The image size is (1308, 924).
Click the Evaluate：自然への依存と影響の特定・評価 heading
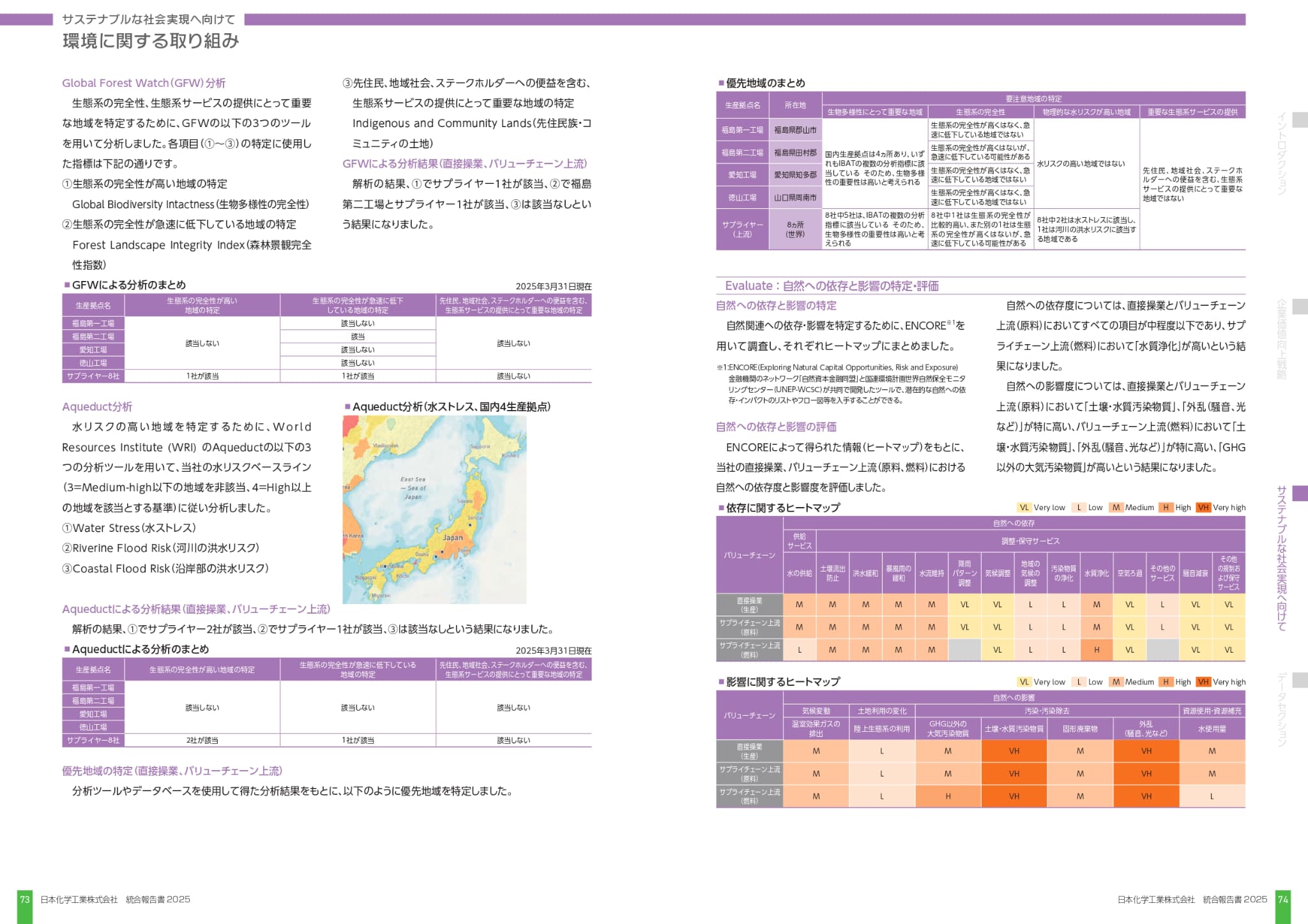pos(832,286)
